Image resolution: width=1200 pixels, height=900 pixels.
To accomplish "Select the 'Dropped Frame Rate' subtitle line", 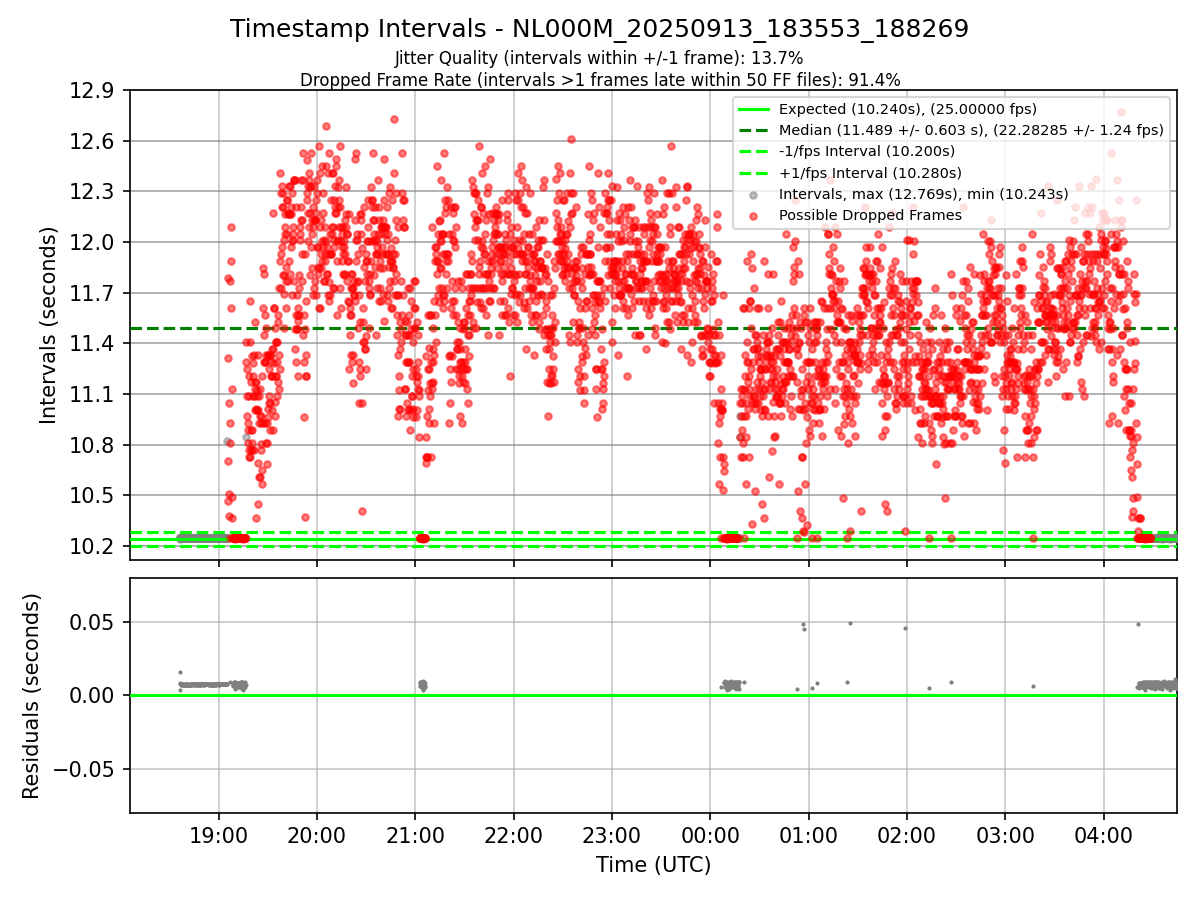I will (599, 79).
